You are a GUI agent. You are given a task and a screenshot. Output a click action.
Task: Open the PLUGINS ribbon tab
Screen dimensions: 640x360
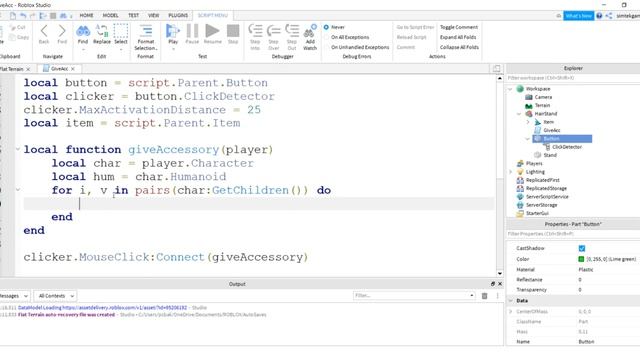pyautogui.click(x=178, y=16)
